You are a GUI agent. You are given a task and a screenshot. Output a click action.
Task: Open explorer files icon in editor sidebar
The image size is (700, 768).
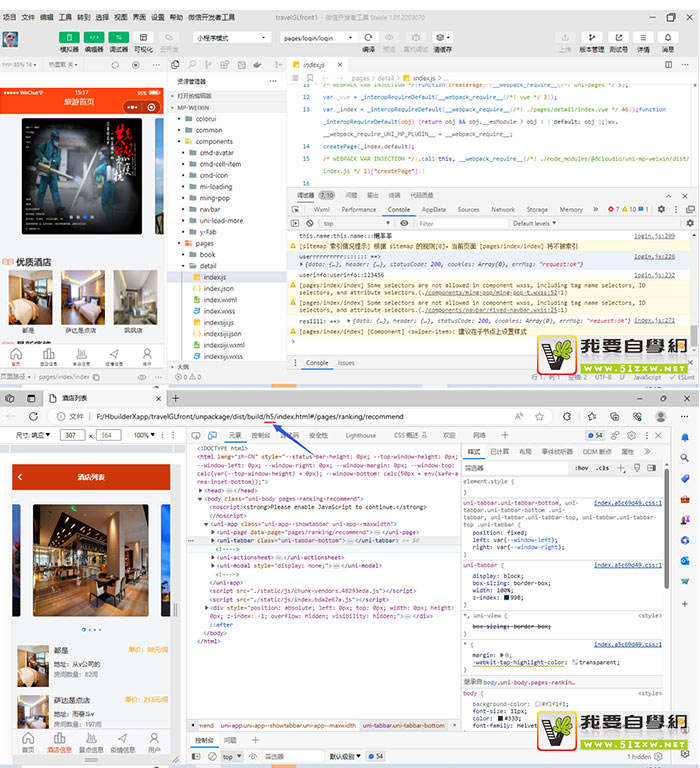tap(175, 65)
